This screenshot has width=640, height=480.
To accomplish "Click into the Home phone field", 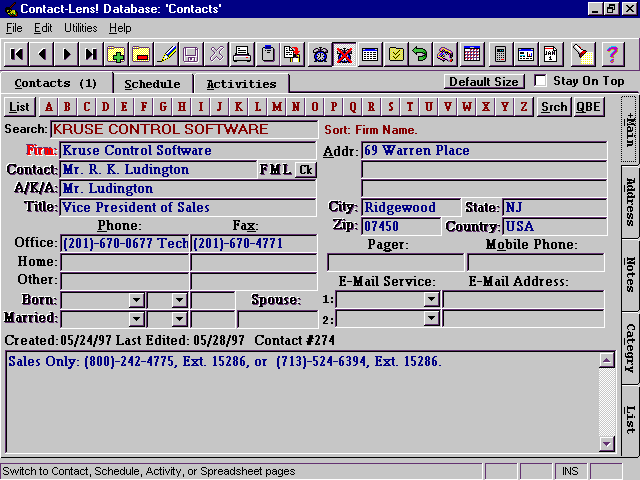I will pyautogui.click(x=125, y=262).
